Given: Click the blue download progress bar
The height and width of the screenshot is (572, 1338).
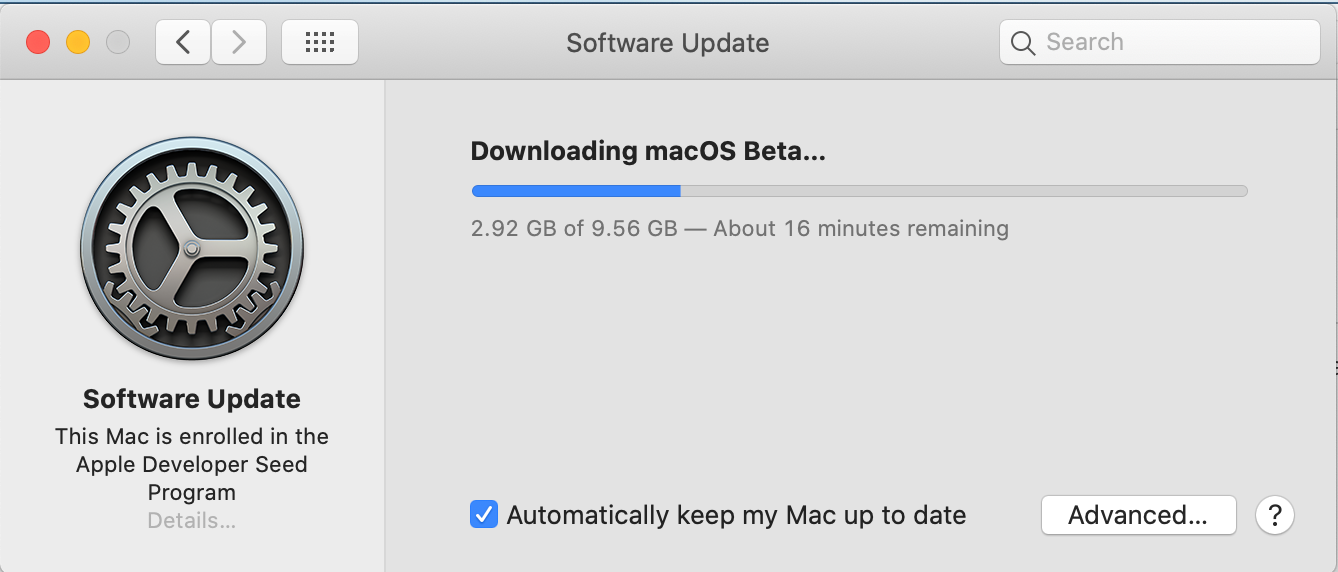Looking at the screenshot, I should click(x=576, y=191).
